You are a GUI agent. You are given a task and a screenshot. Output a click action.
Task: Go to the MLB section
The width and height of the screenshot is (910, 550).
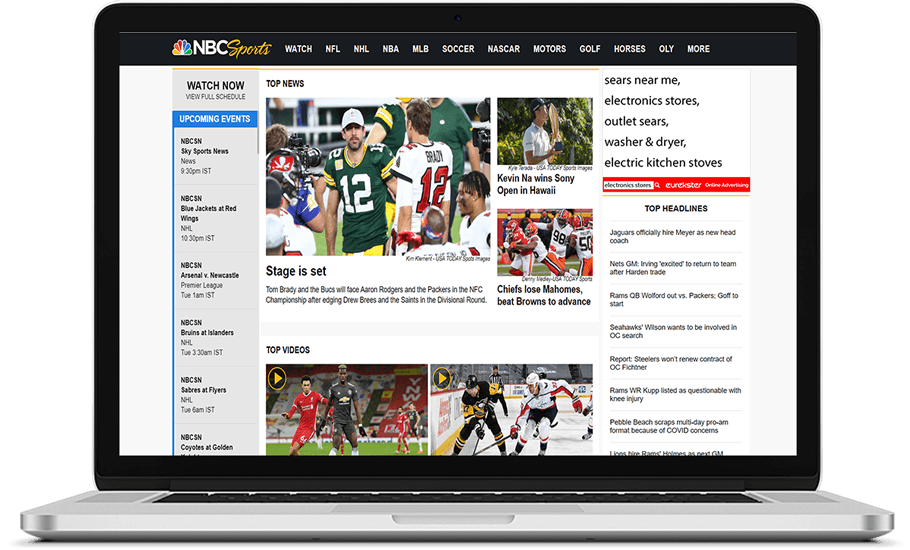[420, 49]
